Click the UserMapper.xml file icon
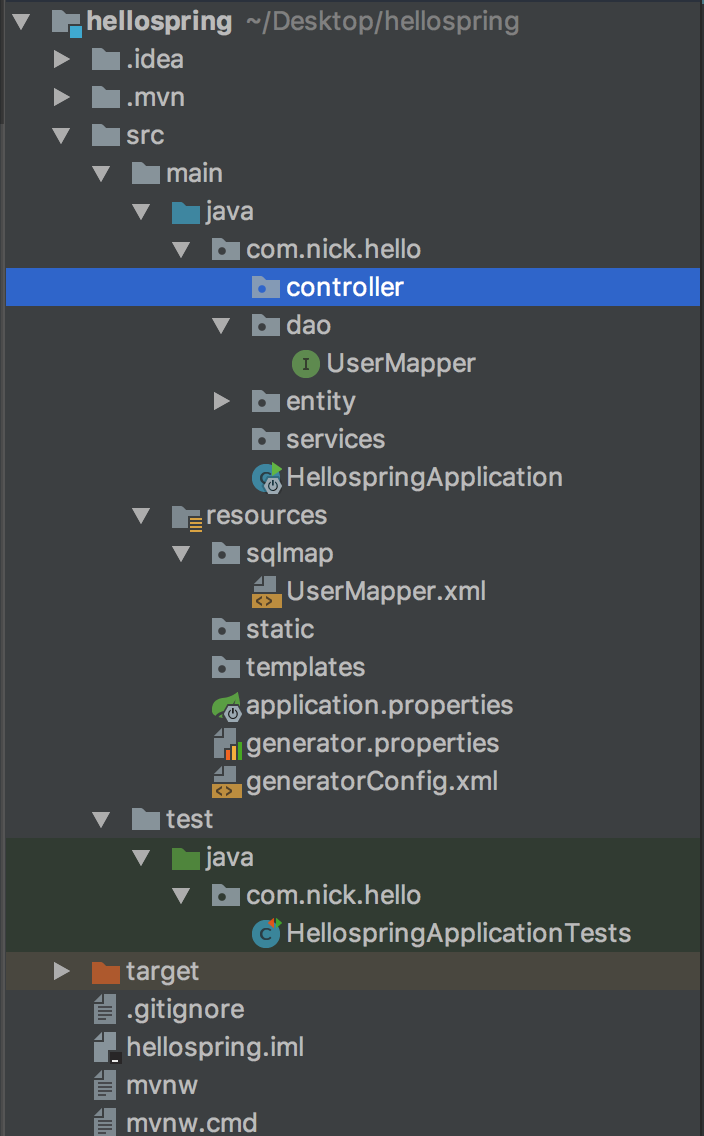Viewport: 704px width, 1136px height. click(267, 592)
